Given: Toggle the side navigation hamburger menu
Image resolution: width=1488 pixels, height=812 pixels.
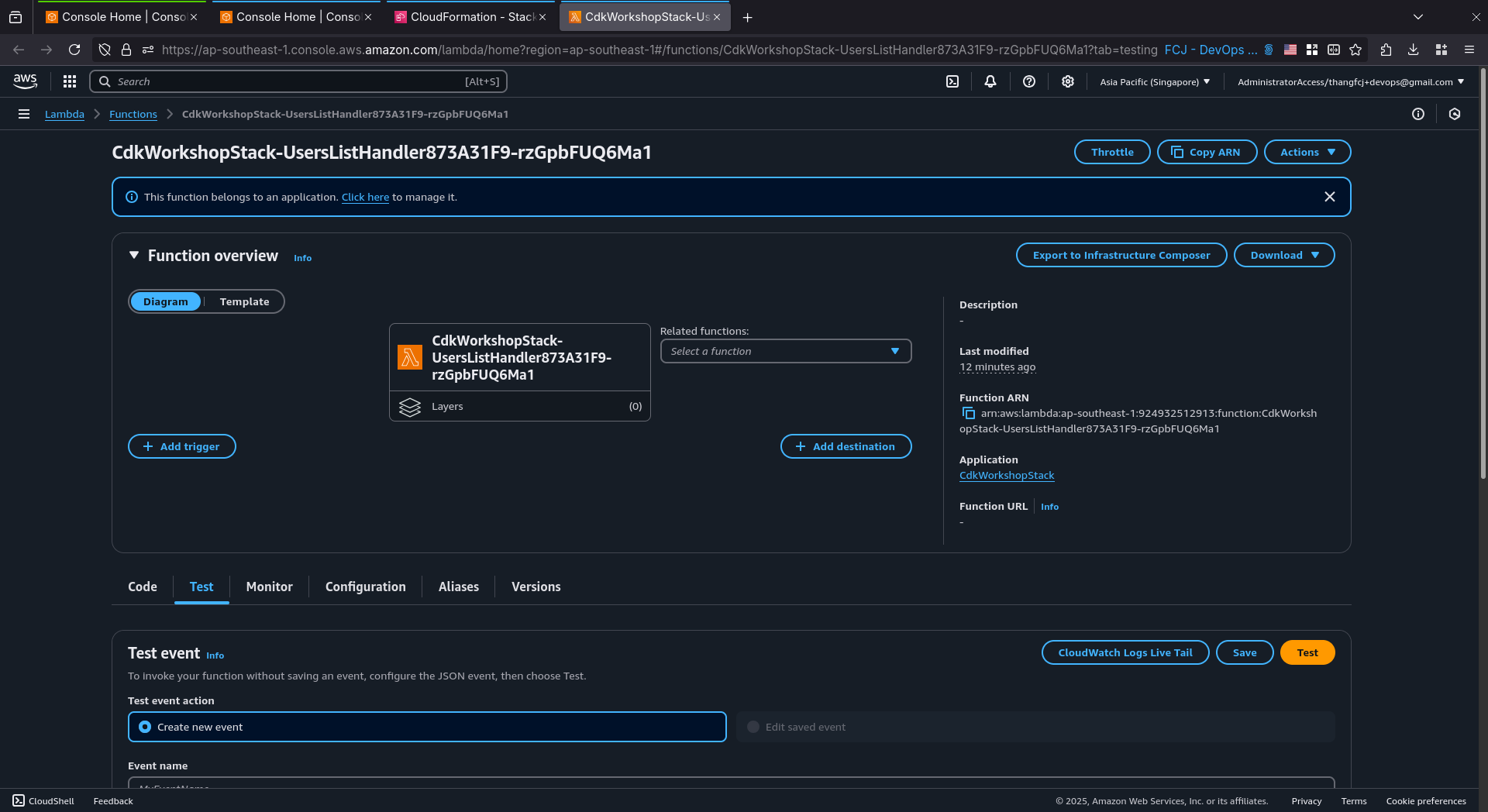Looking at the screenshot, I should [24, 114].
